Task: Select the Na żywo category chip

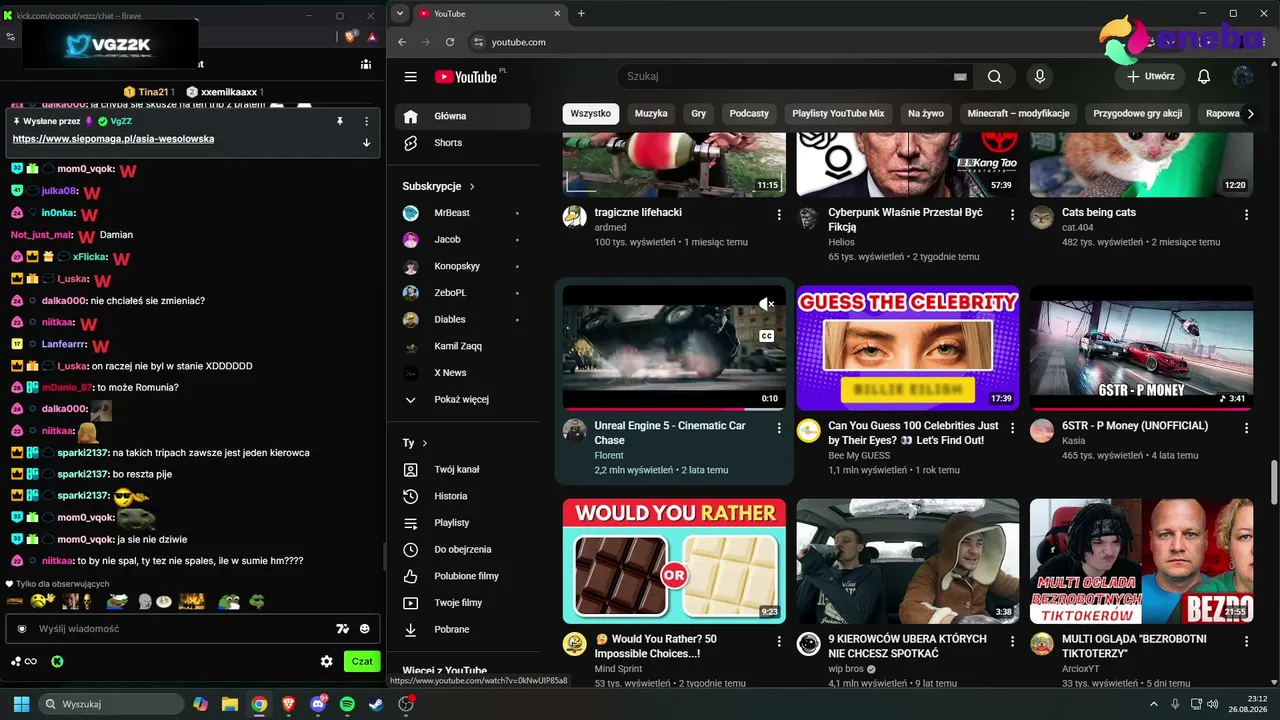Action: click(x=926, y=114)
